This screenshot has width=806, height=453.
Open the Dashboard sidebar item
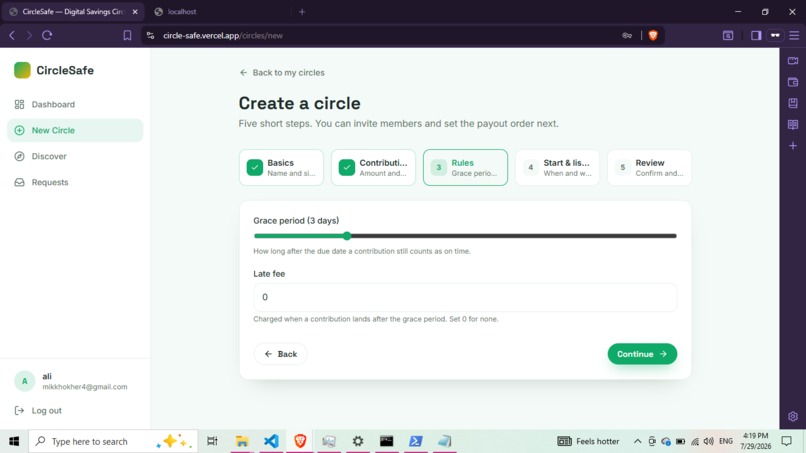[x=75, y=104]
